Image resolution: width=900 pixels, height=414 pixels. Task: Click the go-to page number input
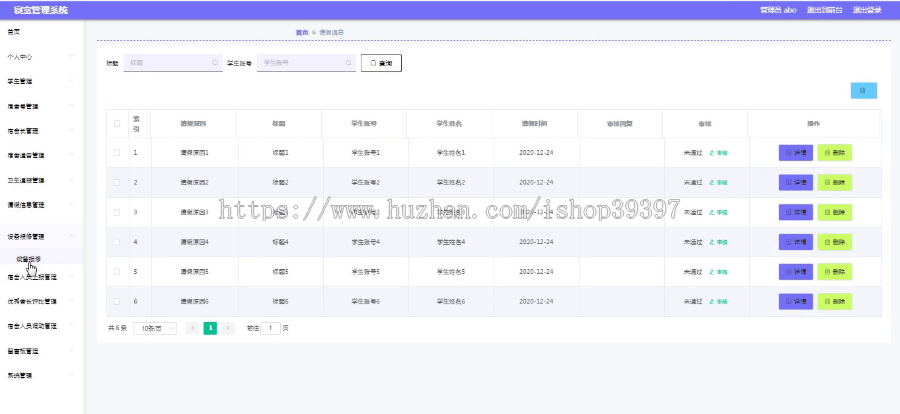pos(270,328)
